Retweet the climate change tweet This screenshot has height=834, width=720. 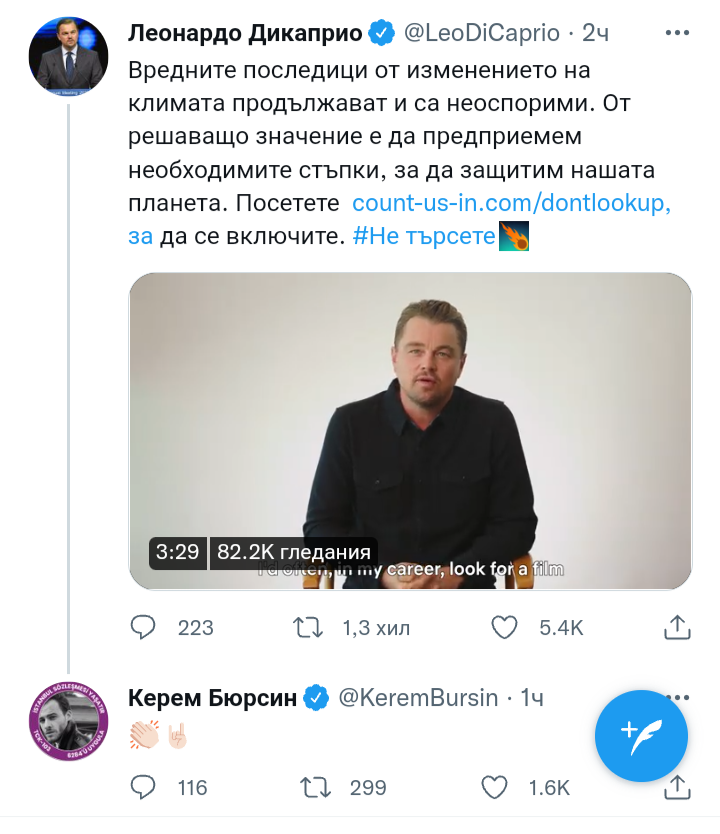pyautogui.click(x=307, y=627)
